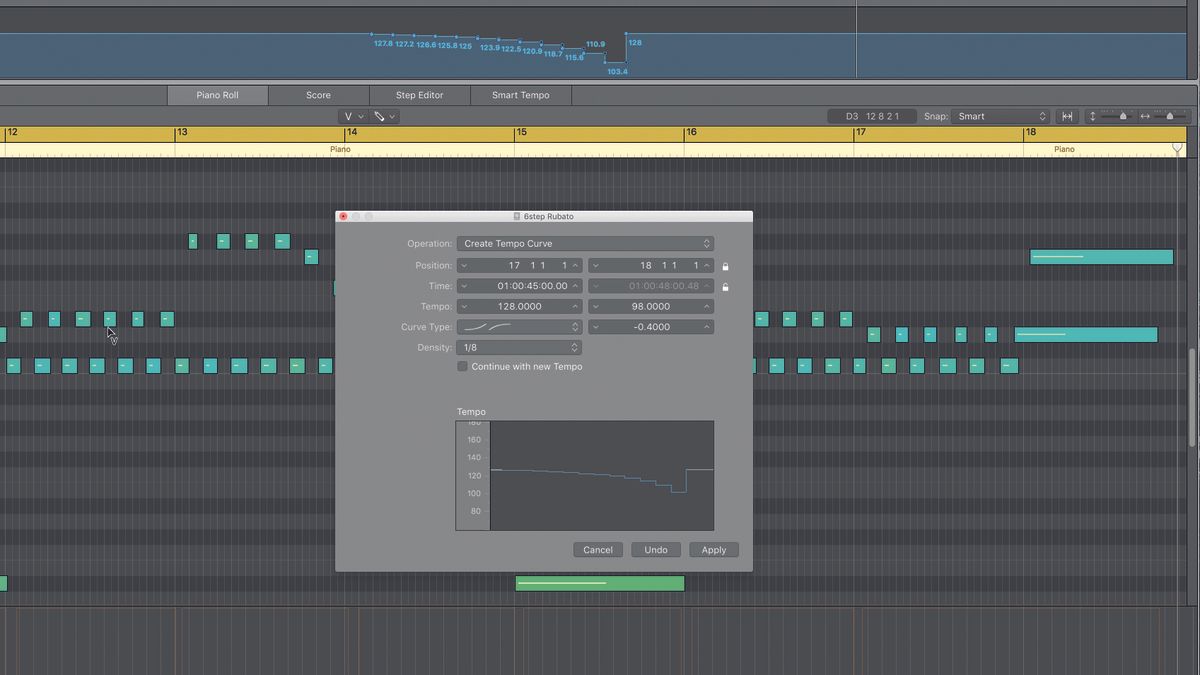Click the Apply button in the dialog
The width and height of the screenshot is (1200, 675).
[x=713, y=549]
